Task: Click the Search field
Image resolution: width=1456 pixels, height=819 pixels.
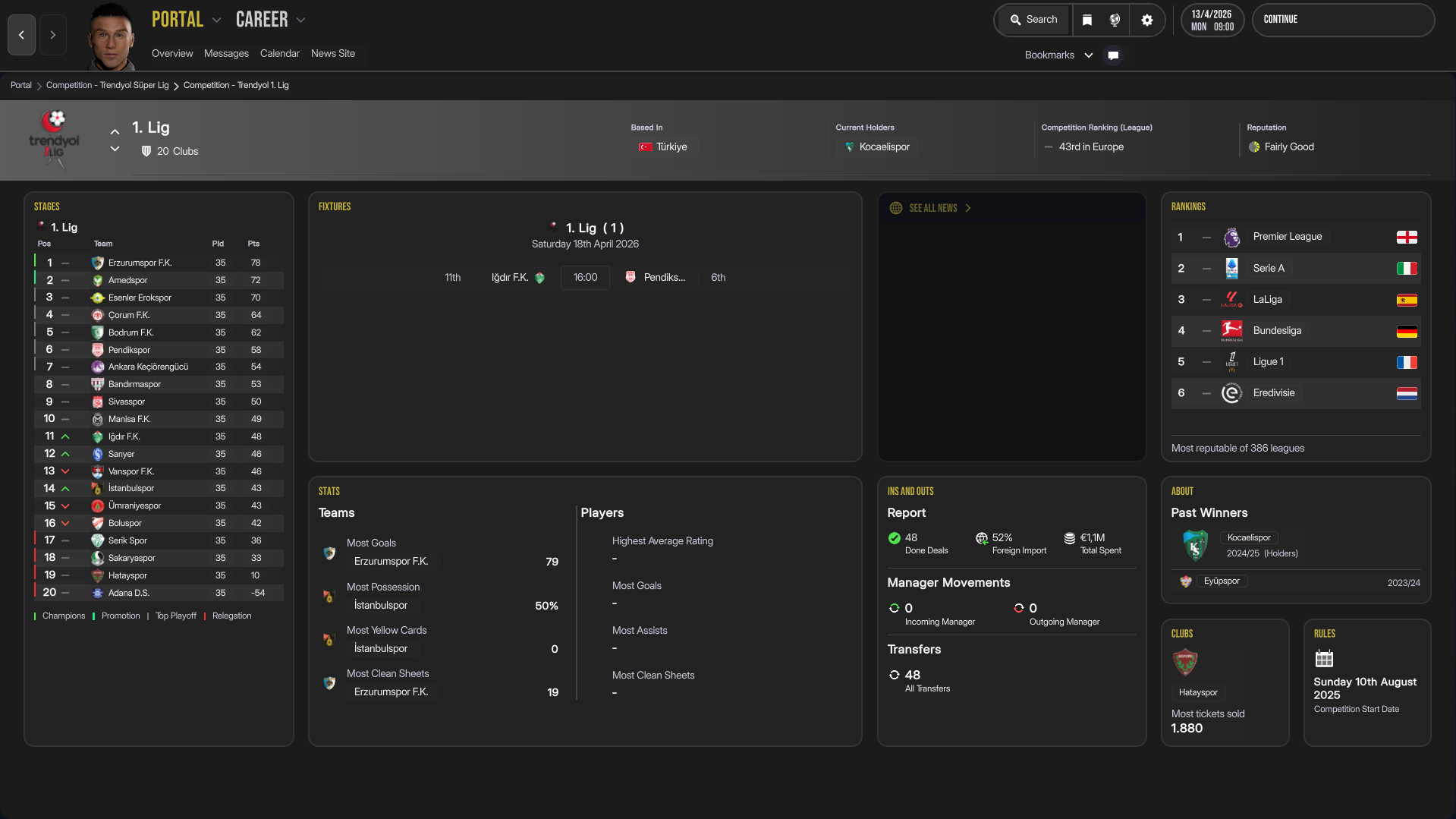Action: click(x=1033, y=20)
